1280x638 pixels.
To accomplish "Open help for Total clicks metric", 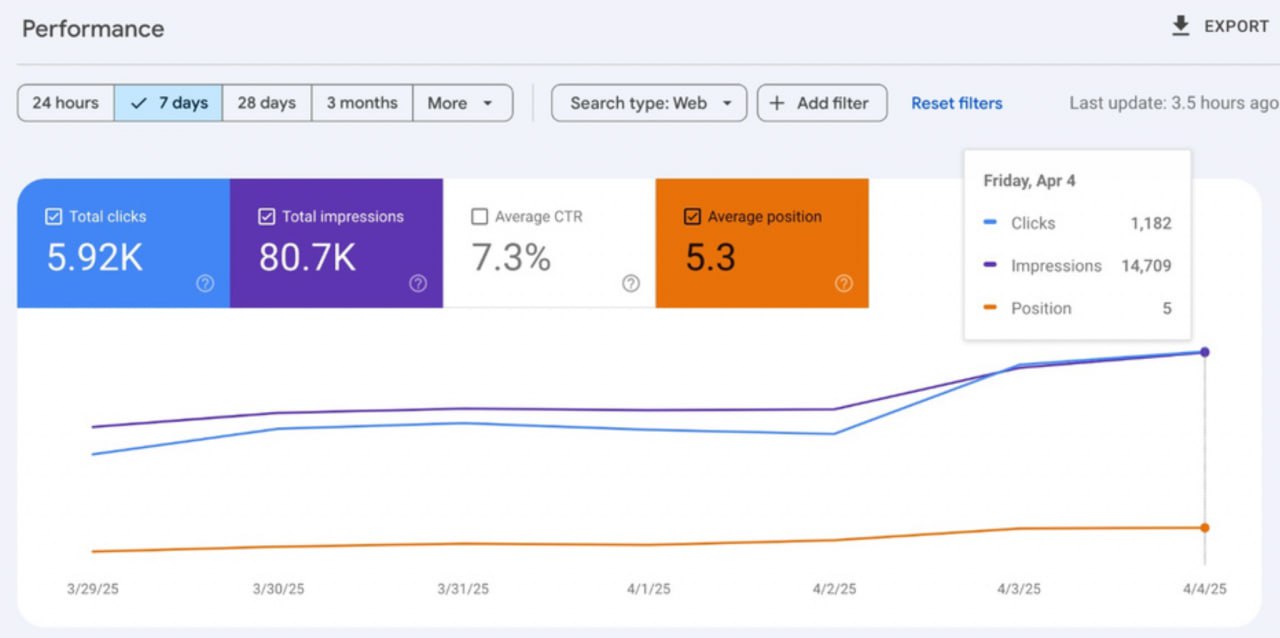I will tap(205, 284).
